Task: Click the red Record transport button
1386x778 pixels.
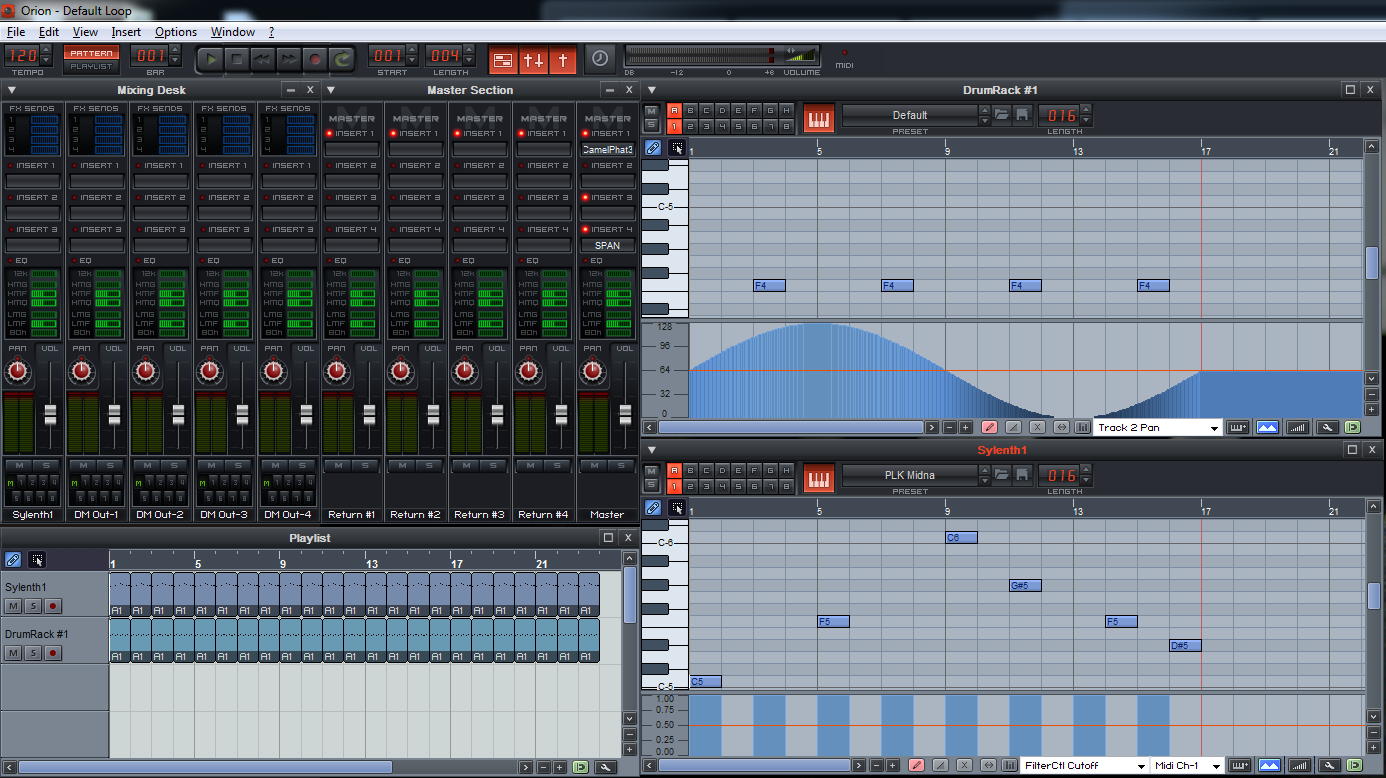Action: click(315, 59)
